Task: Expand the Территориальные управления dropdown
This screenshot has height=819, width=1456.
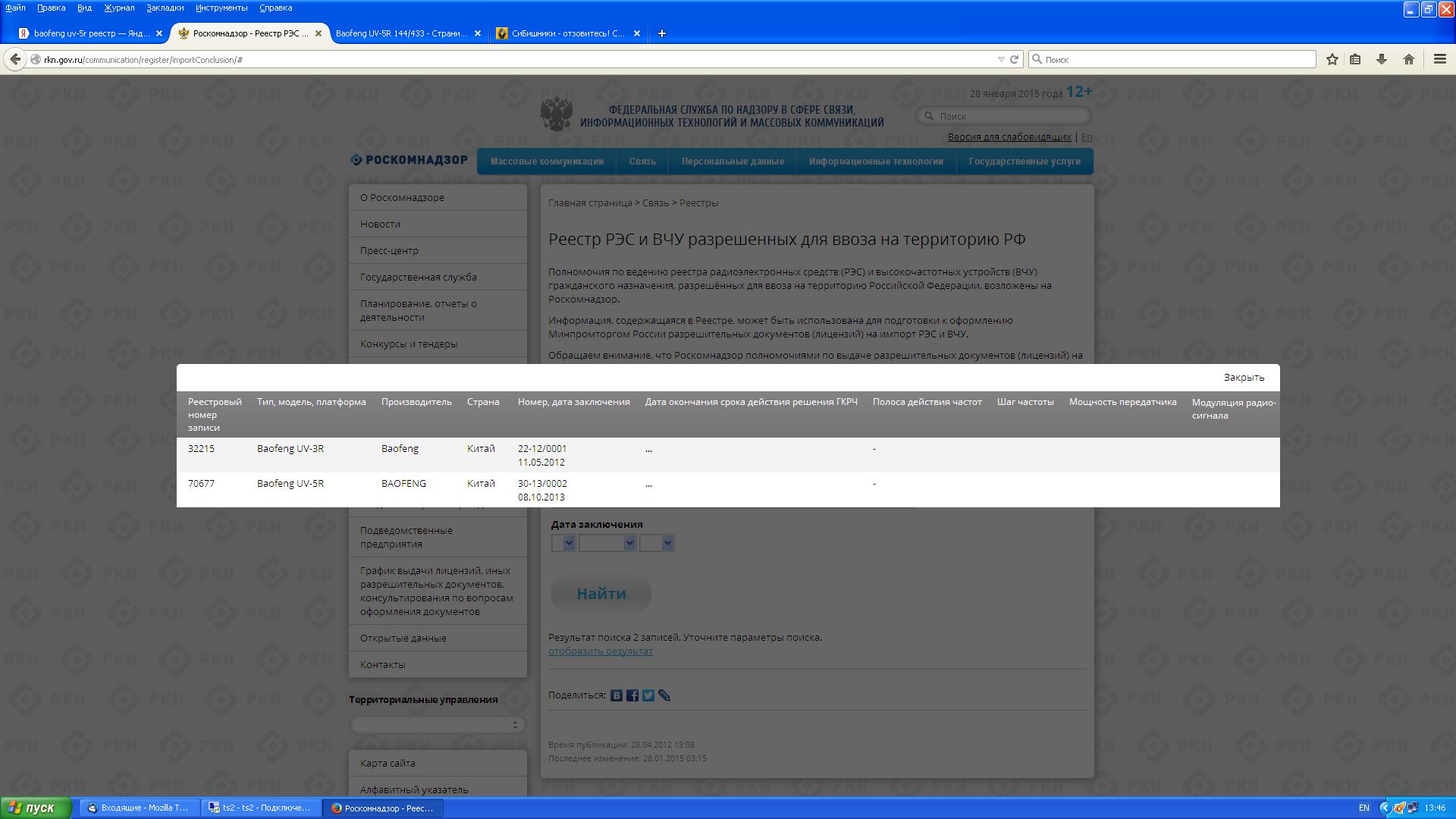Action: click(438, 725)
